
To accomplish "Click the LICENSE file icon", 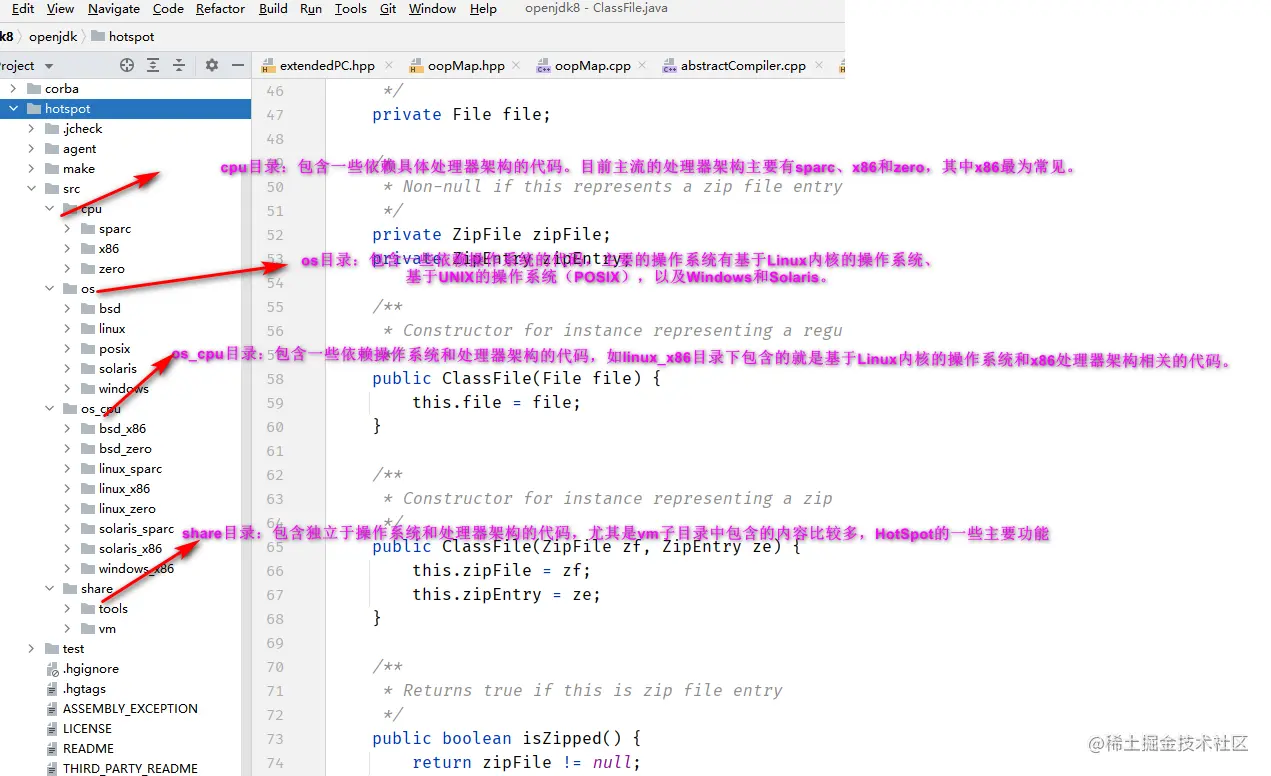I will 52,729.
